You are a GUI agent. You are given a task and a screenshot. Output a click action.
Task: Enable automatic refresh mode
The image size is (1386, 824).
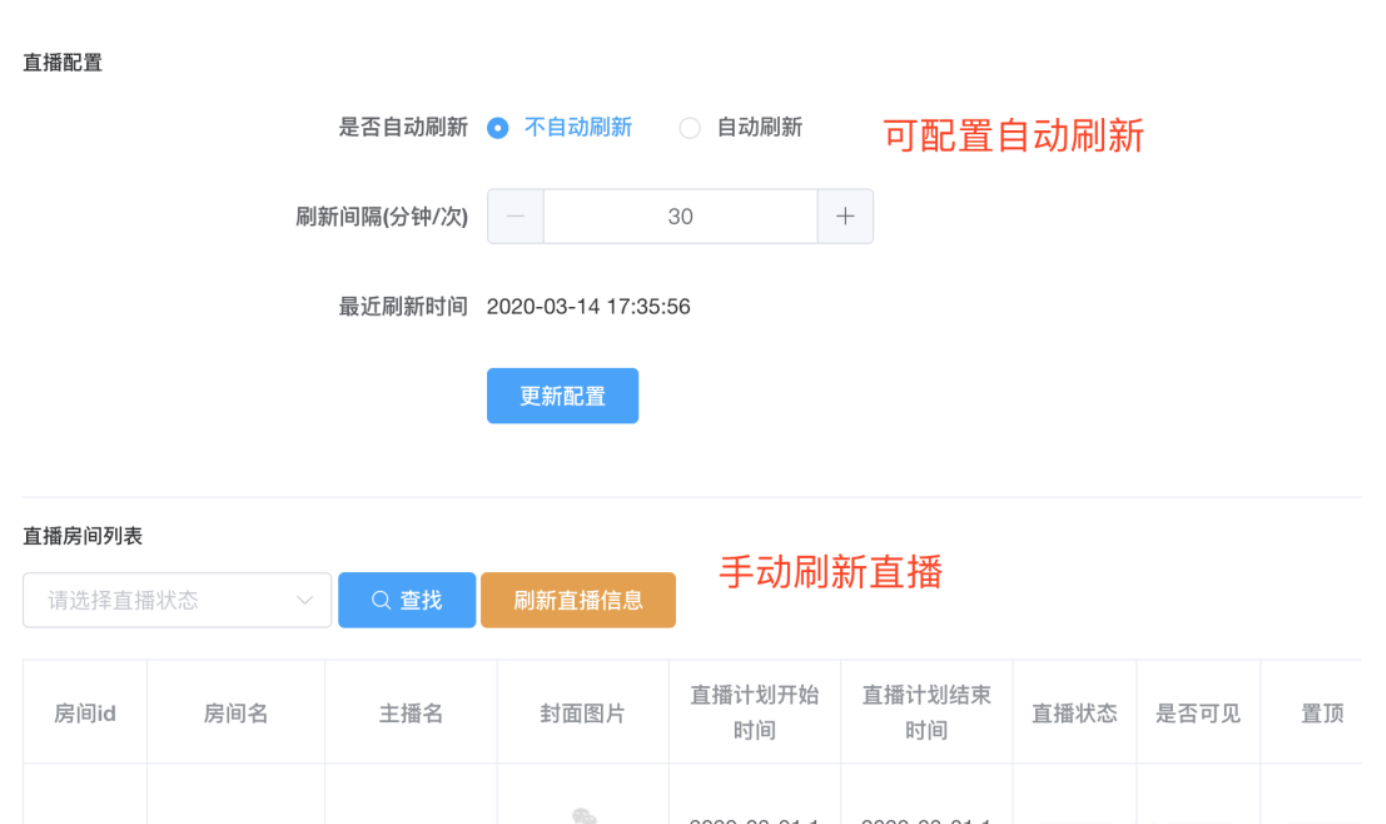[690, 127]
